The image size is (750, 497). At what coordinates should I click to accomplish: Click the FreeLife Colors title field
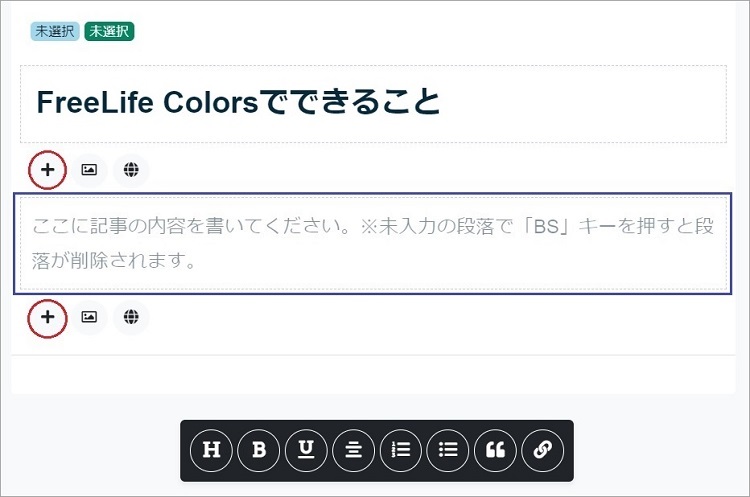point(373,104)
